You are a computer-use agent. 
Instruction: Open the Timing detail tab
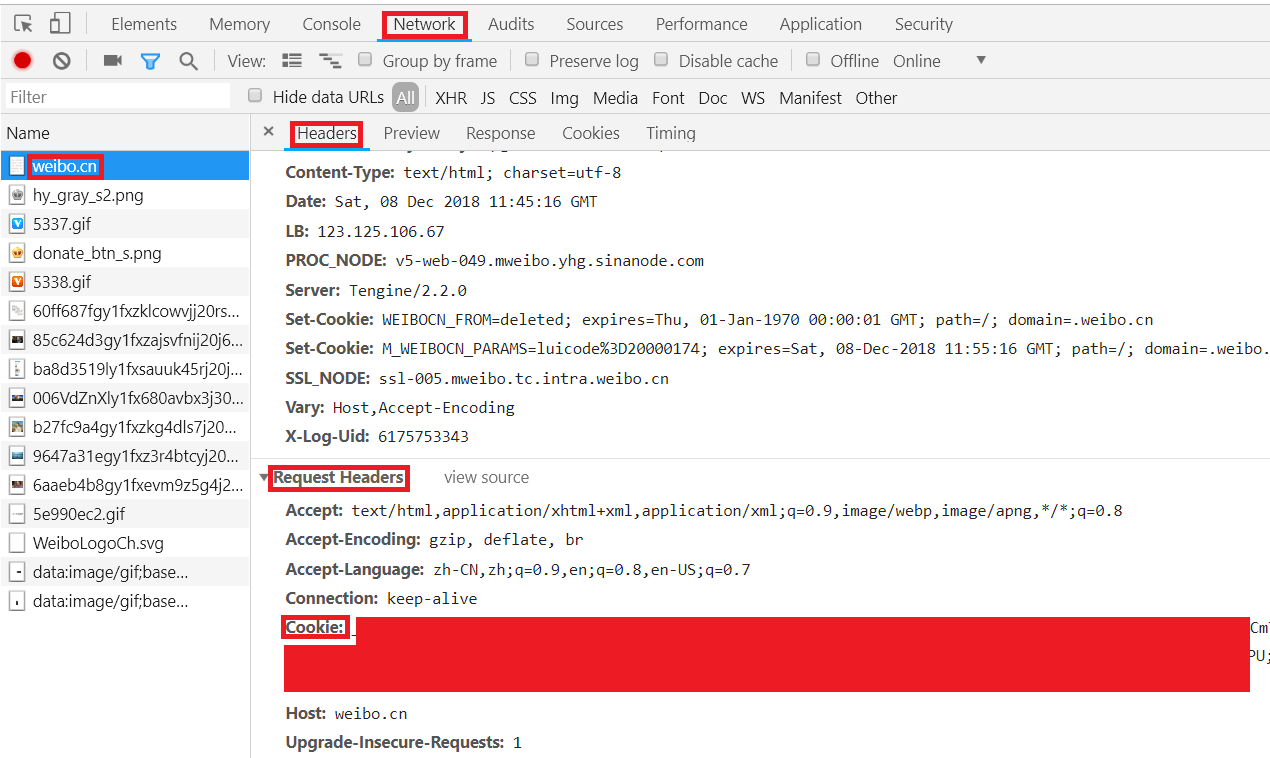point(671,133)
